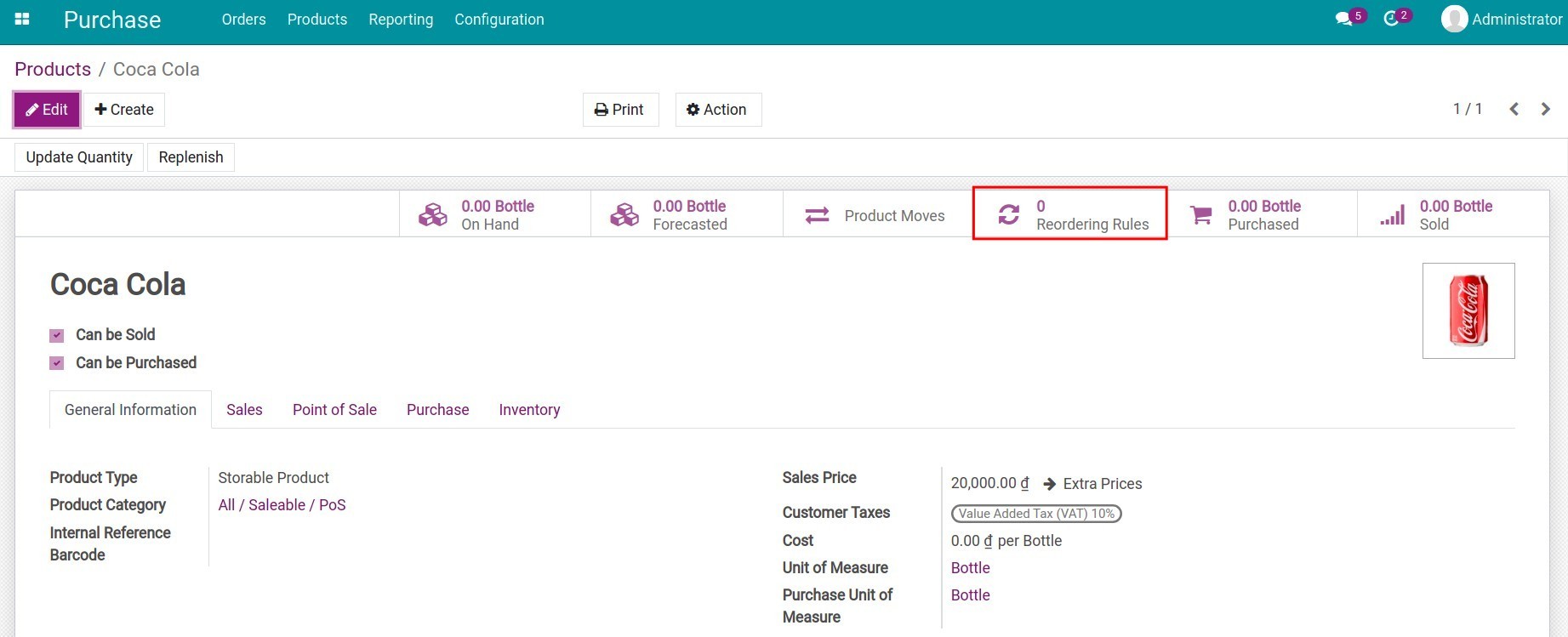Go to previous record arrow
The image size is (1568, 637).
(x=1514, y=109)
